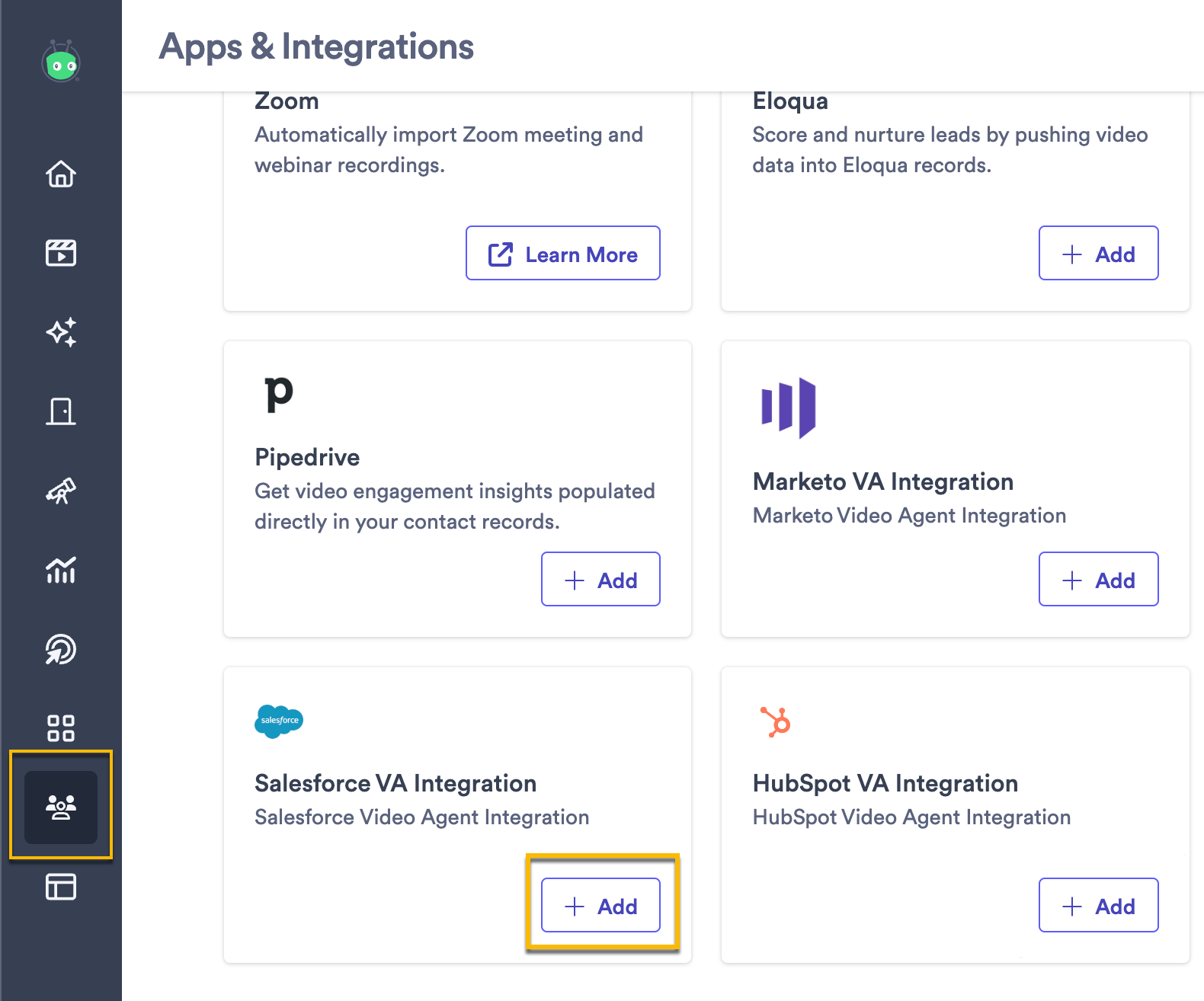This screenshot has height=1001, width=1204.
Task: Click Learn More for the Zoom integration
Action: (x=562, y=254)
